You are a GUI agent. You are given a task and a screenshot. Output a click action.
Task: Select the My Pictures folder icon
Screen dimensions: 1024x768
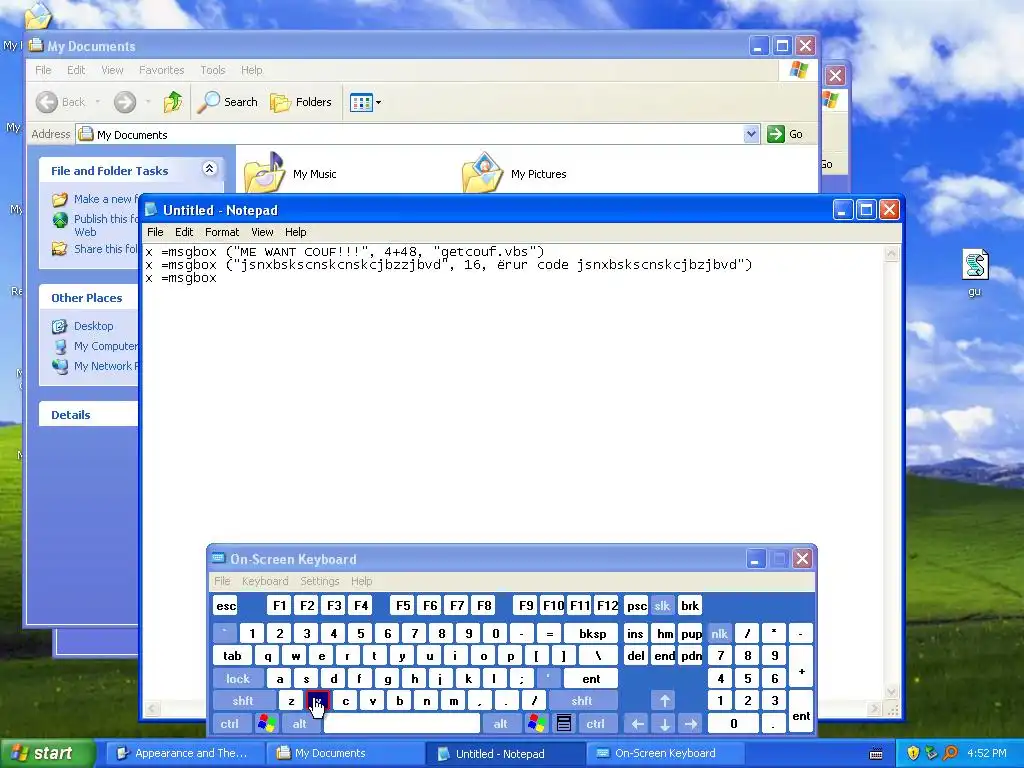[x=482, y=173]
